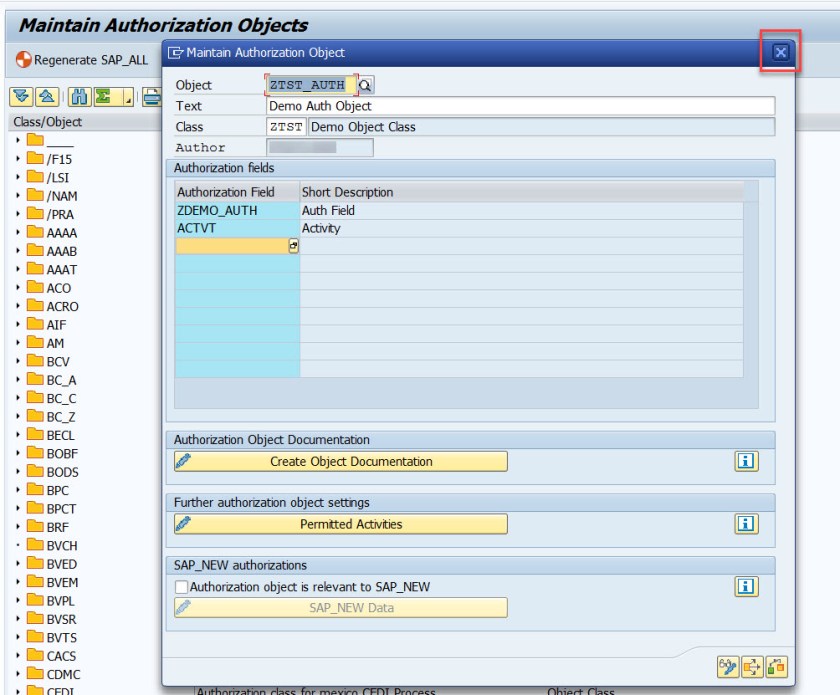Open Find with the binoculars icon
840x695 pixels.
[79, 96]
